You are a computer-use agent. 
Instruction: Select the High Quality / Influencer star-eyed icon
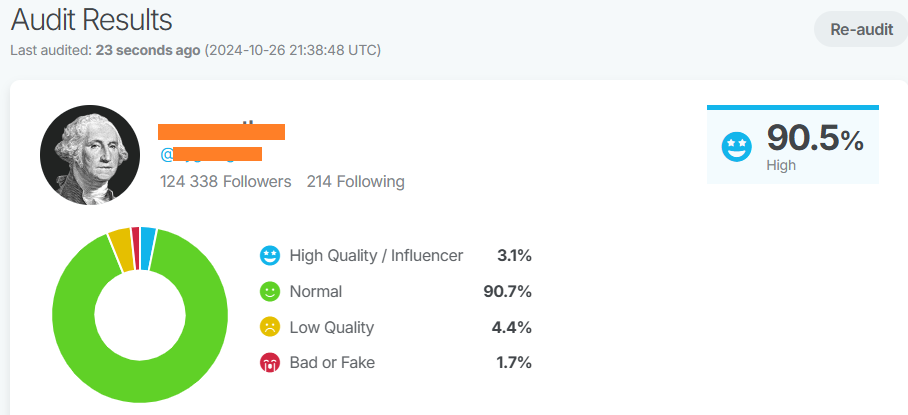(x=270, y=255)
